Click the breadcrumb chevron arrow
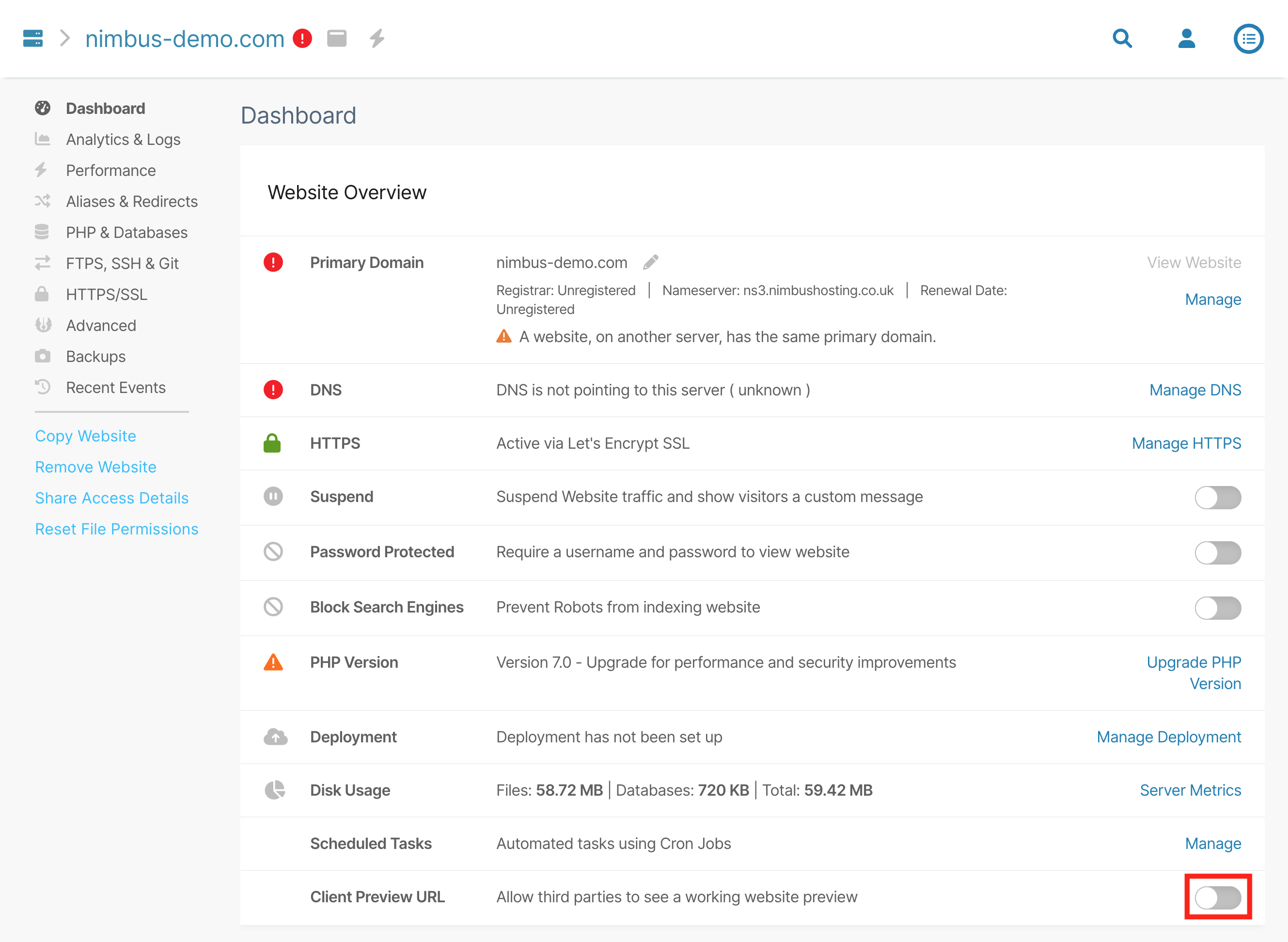The width and height of the screenshot is (1288, 942). coord(65,38)
